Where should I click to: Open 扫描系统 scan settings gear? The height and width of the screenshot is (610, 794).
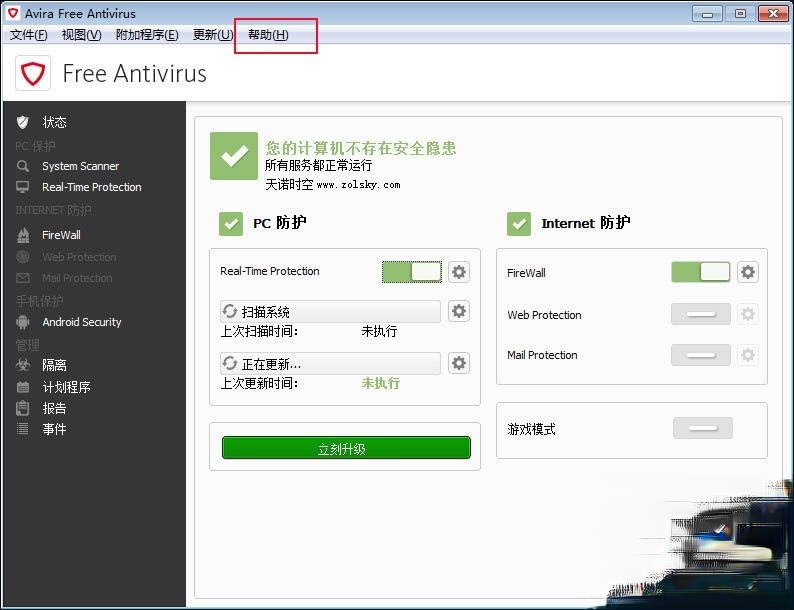point(459,311)
